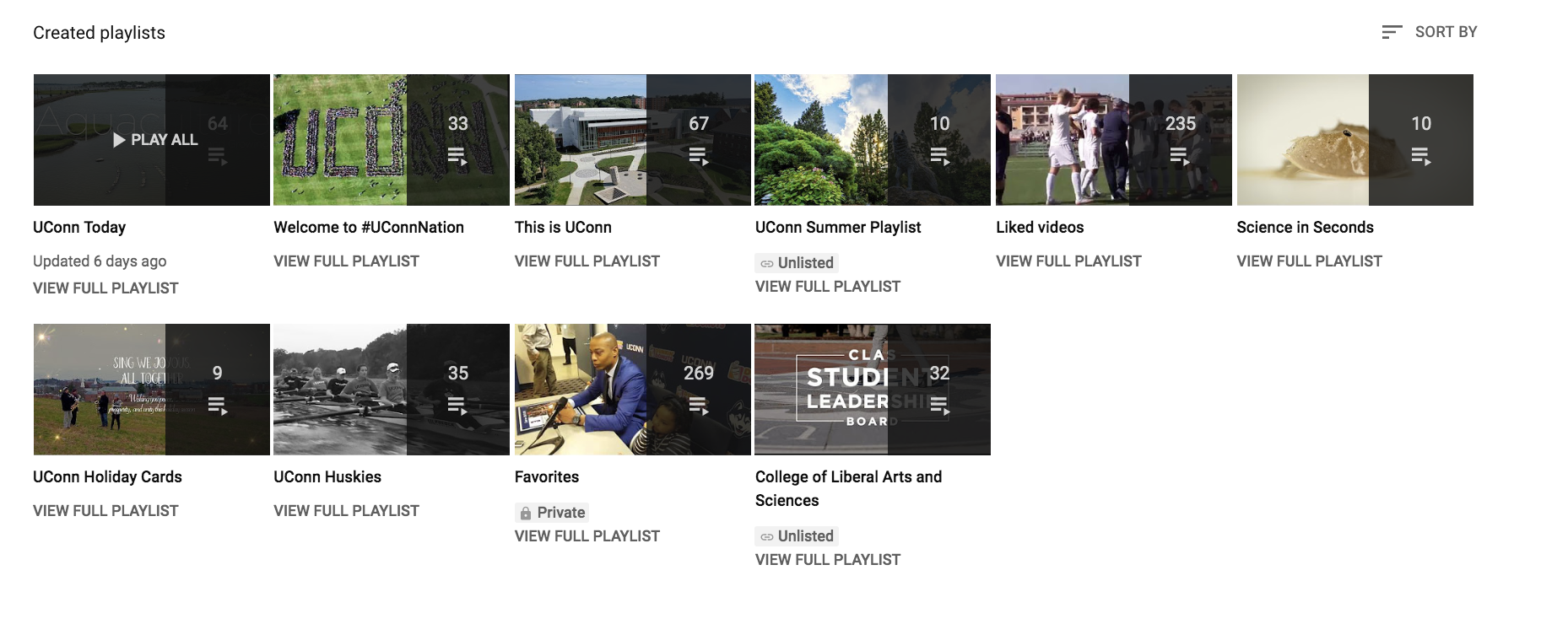View full playlist for UConn Today
1568x624 pixels.
click(x=105, y=288)
